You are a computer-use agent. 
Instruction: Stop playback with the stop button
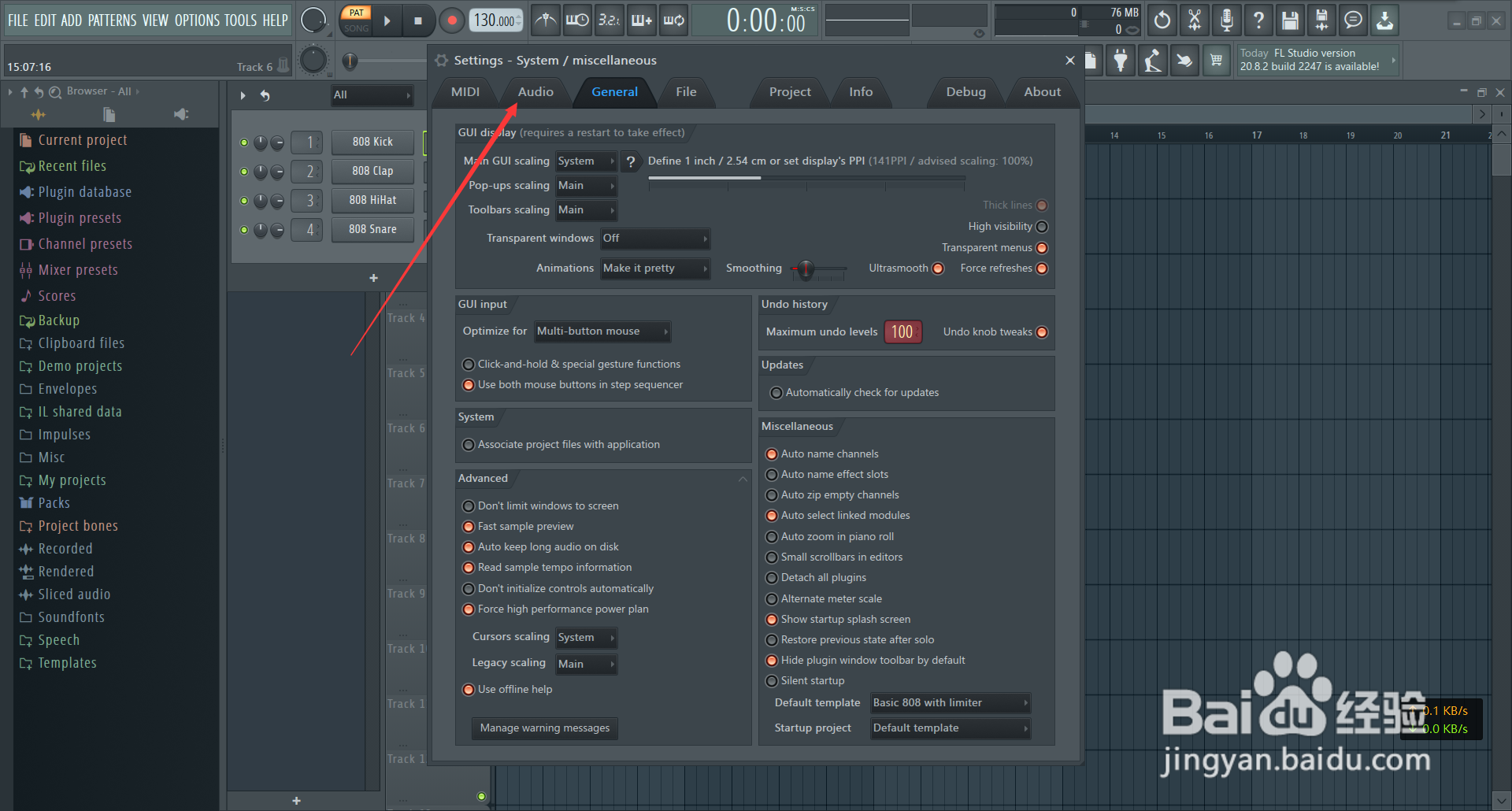pyautogui.click(x=418, y=21)
